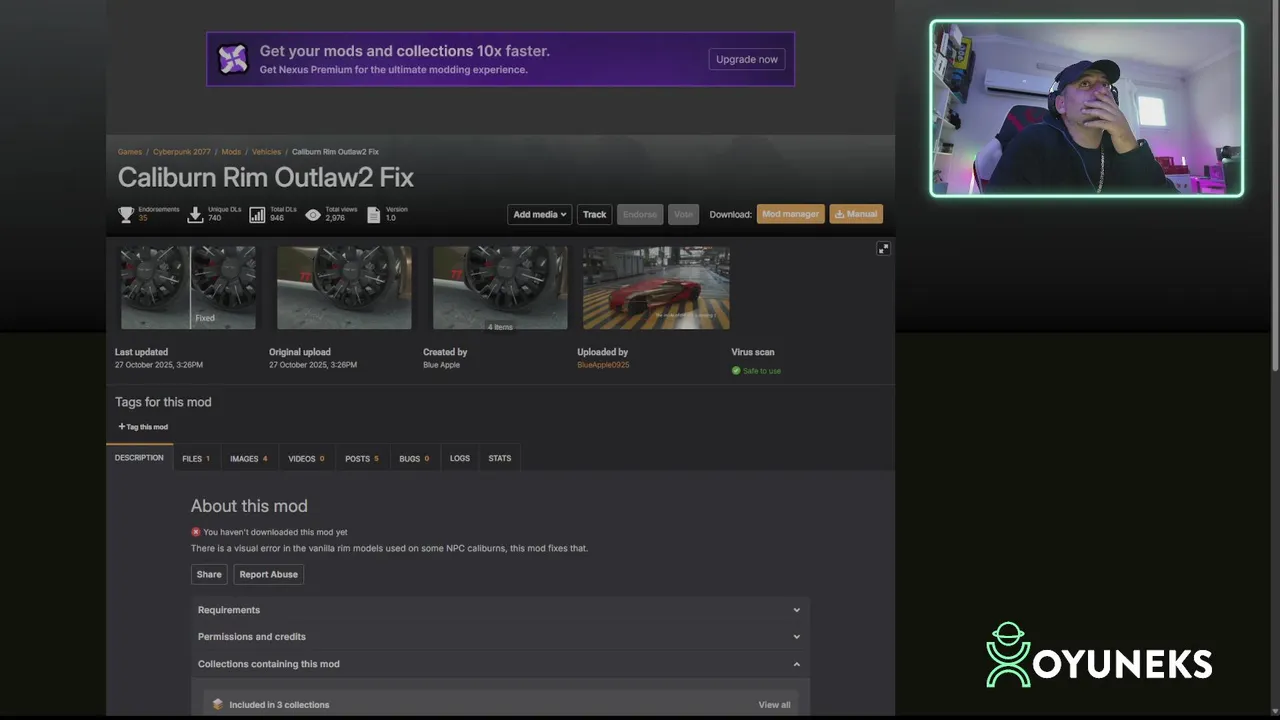Open the first rim comparison thumbnail labeled Fixed
The width and height of the screenshot is (1280, 720).
[188, 288]
